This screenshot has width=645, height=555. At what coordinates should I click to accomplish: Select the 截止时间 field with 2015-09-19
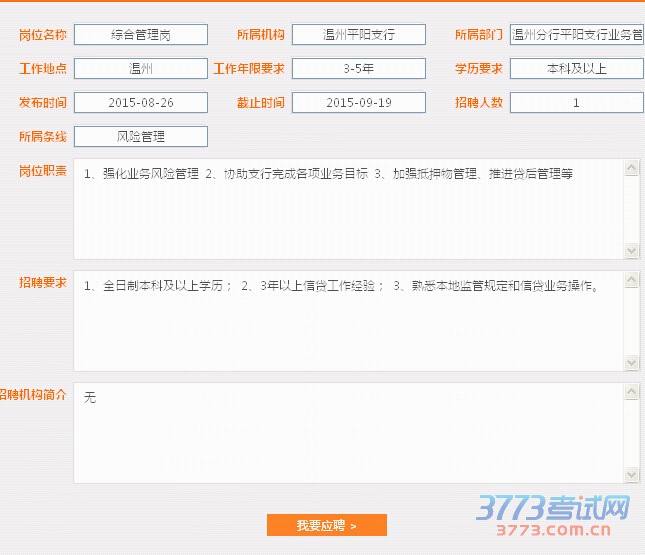(359, 103)
